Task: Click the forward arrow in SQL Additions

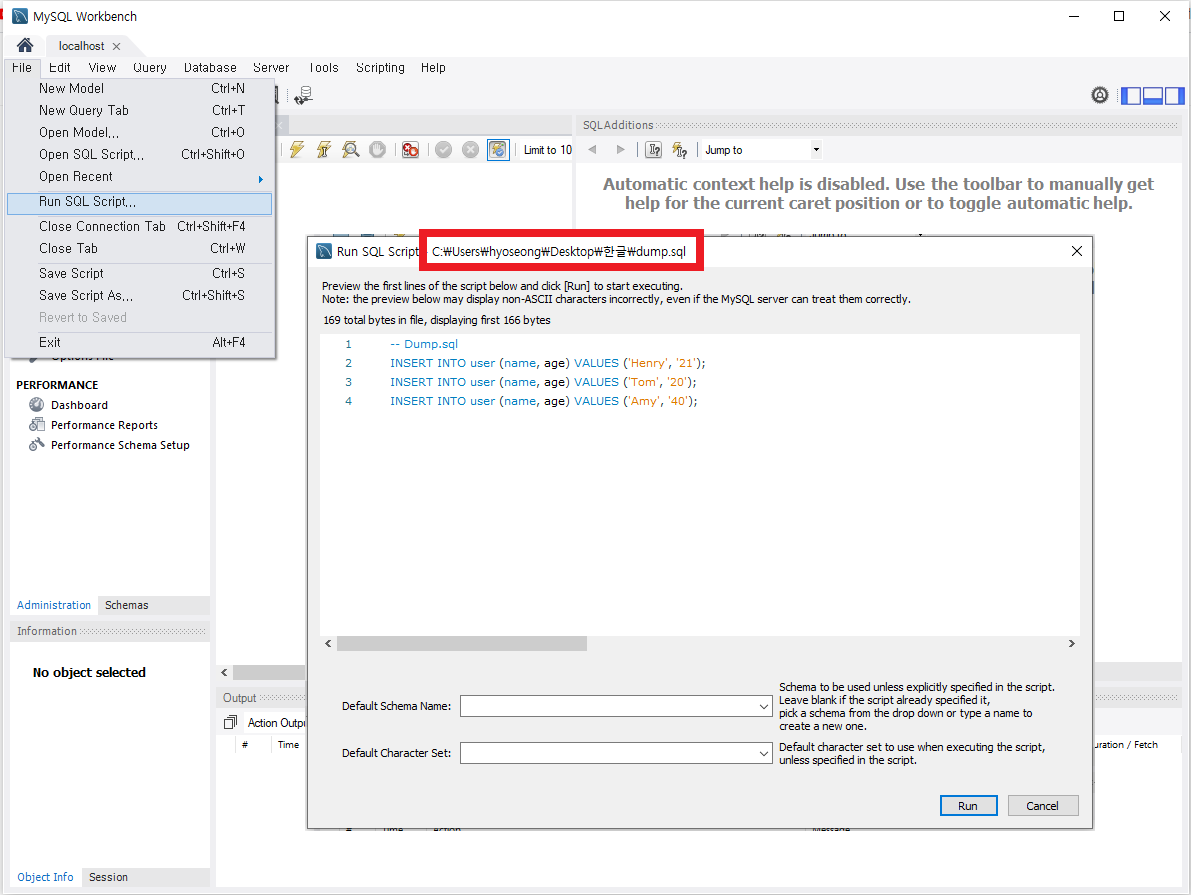Action: (x=621, y=150)
